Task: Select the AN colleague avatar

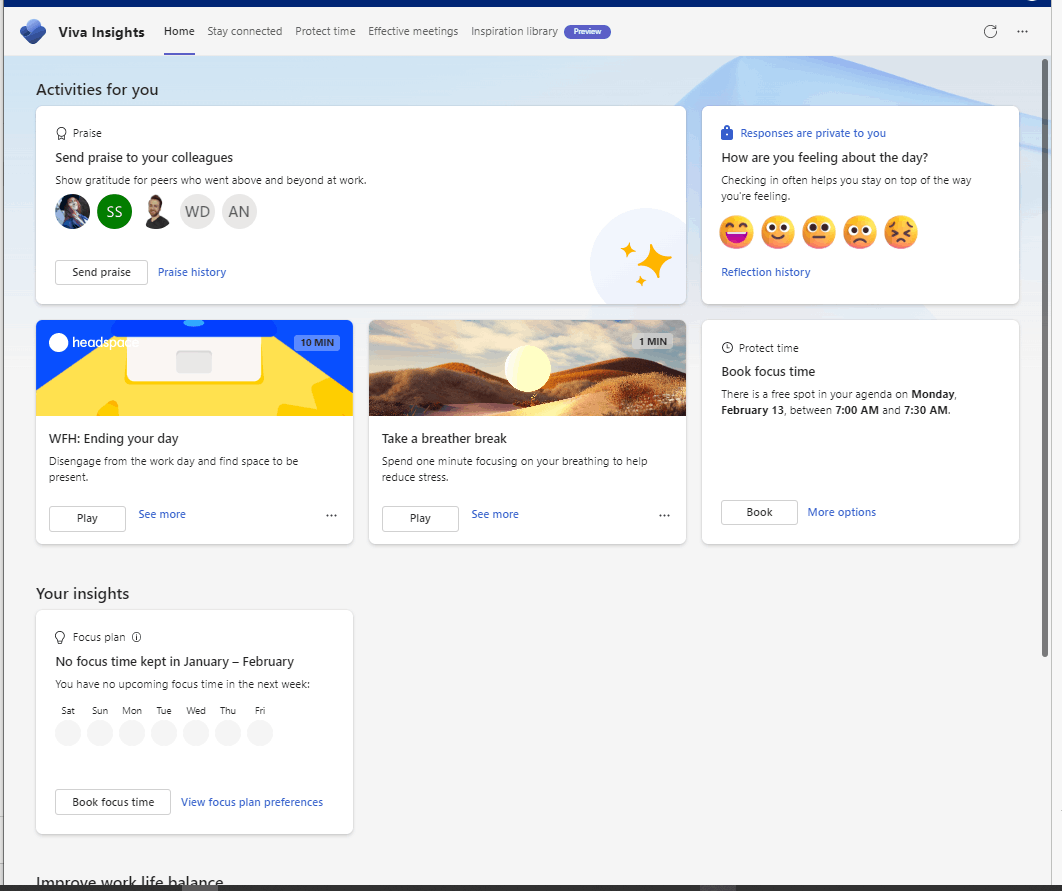Action: [x=239, y=211]
